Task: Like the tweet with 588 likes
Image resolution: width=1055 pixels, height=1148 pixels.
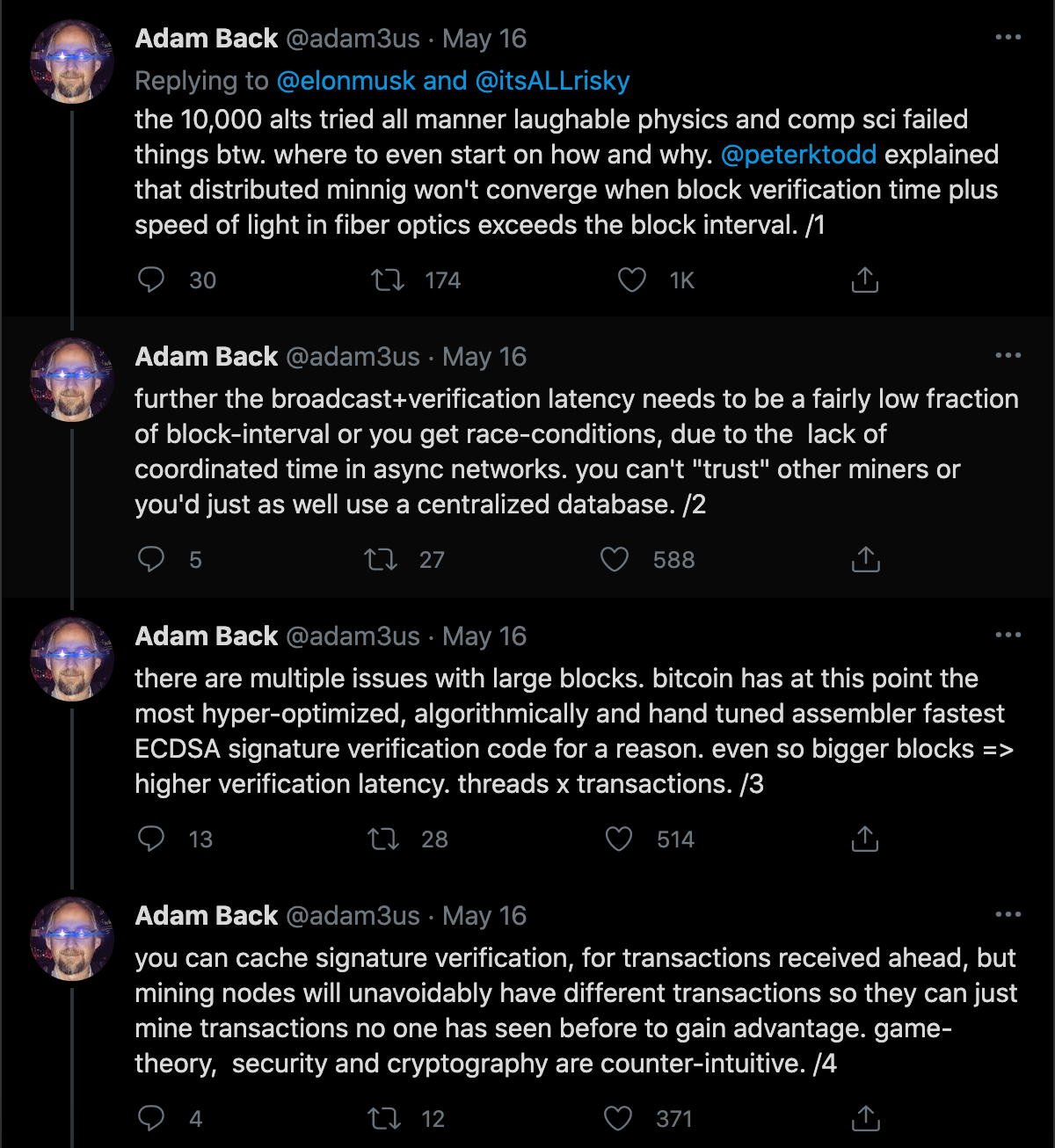Action: (614, 559)
